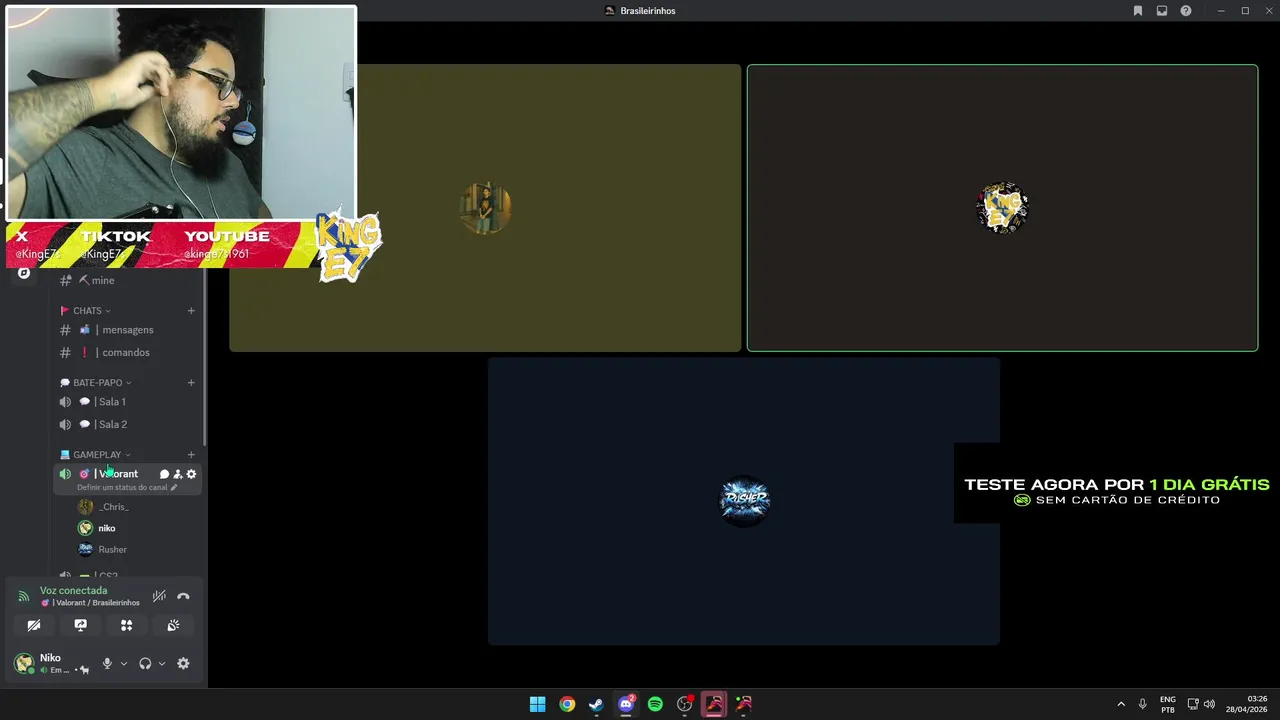
Task: Open the bookmarks icon in the title bar
Action: (x=1138, y=11)
